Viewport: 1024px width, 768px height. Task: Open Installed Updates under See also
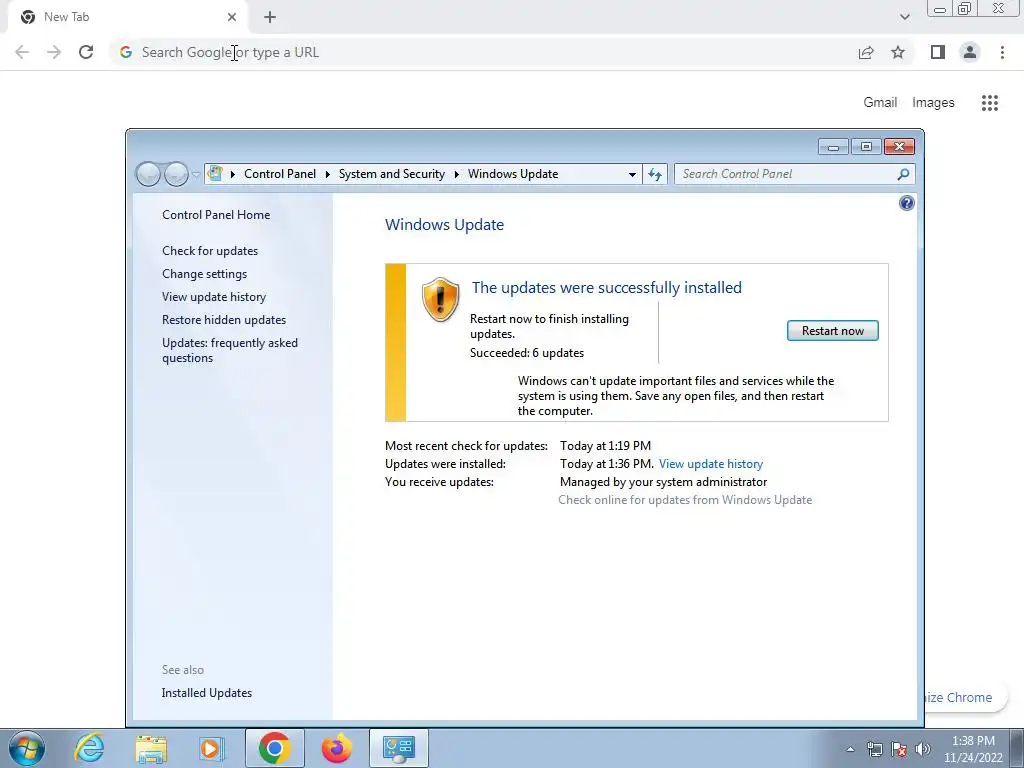pos(206,693)
